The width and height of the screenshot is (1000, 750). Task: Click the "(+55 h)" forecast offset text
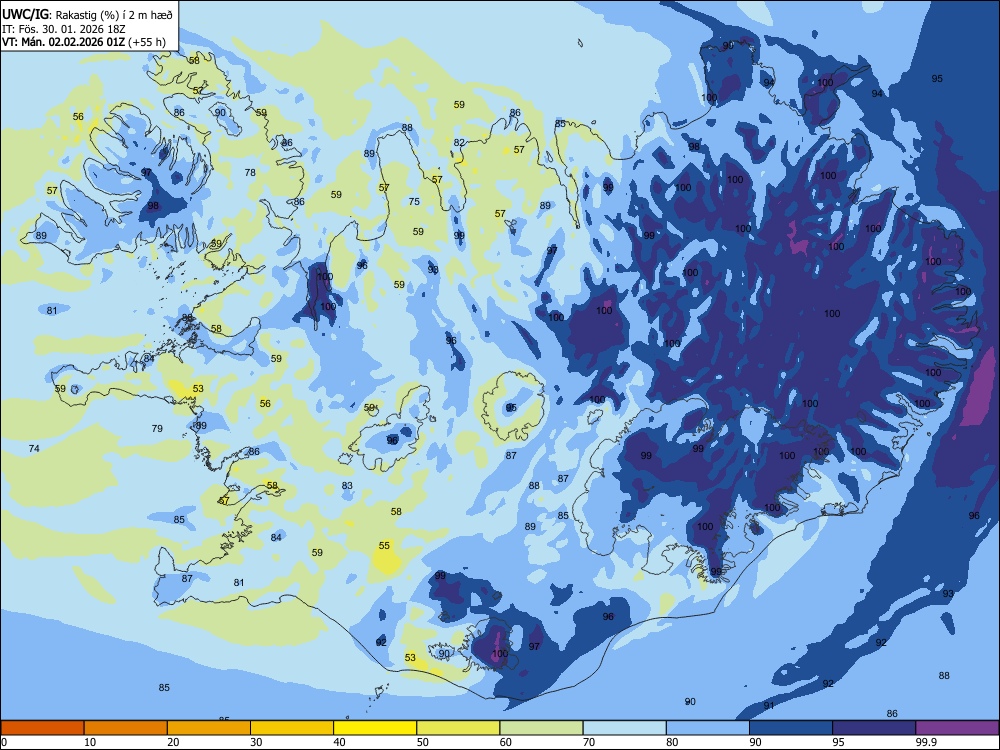tap(147, 42)
